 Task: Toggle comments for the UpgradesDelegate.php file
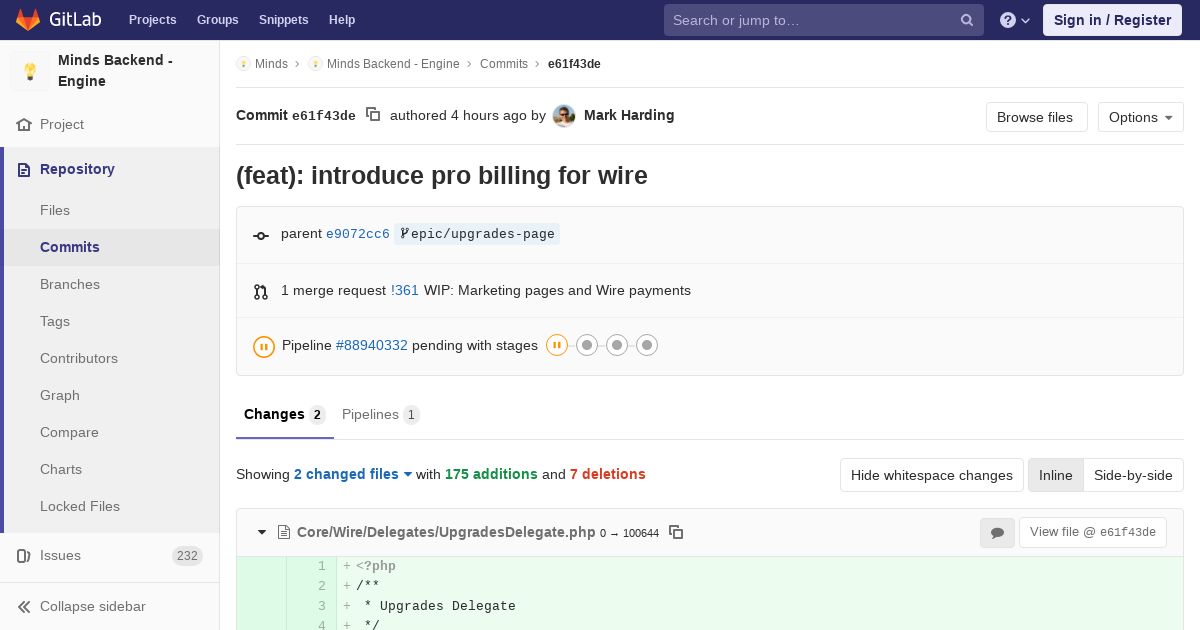(997, 533)
